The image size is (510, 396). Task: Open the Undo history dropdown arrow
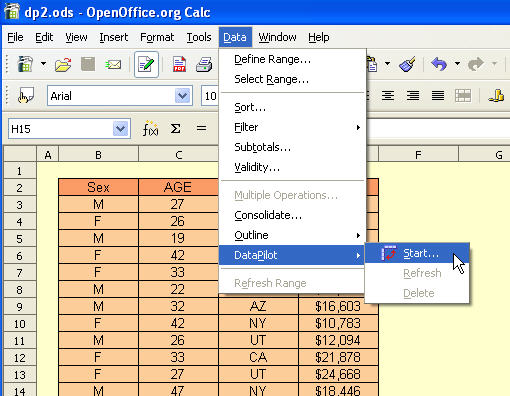(x=457, y=63)
